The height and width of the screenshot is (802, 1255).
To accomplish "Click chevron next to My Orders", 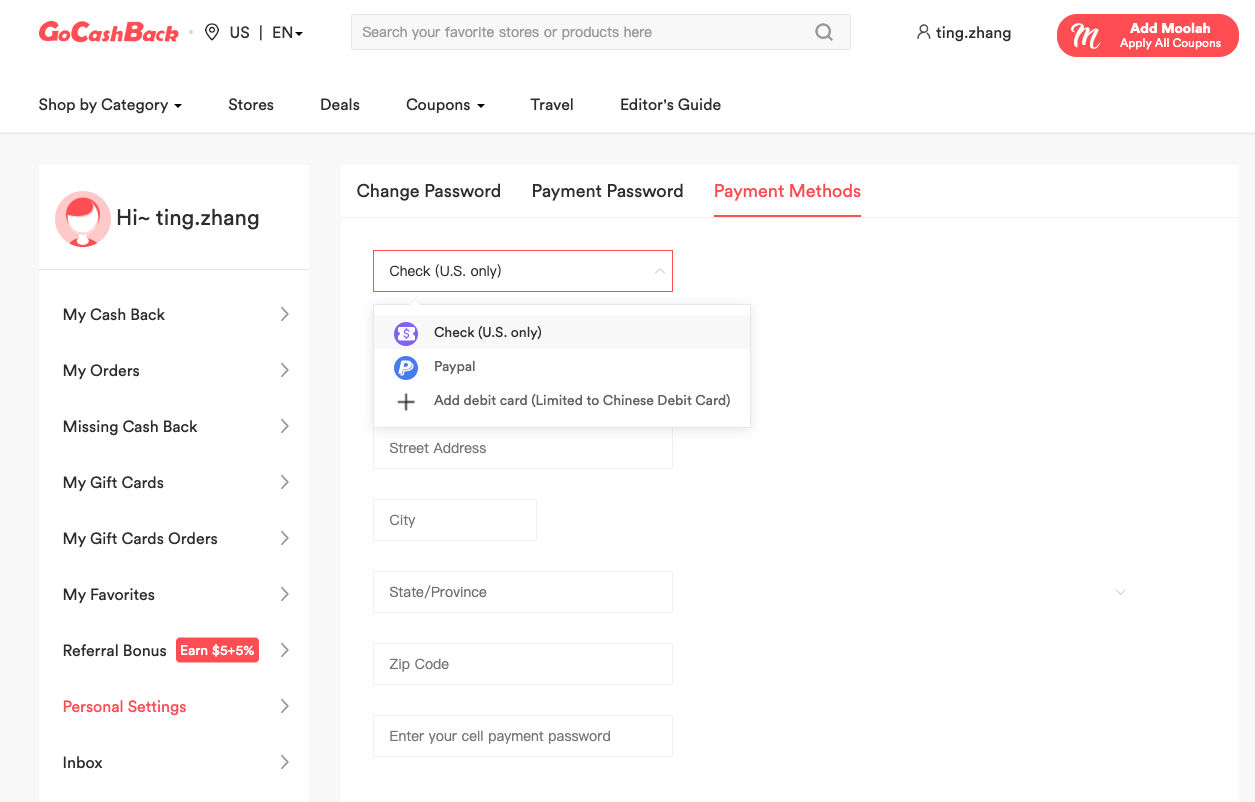I will tap(284, 370).
